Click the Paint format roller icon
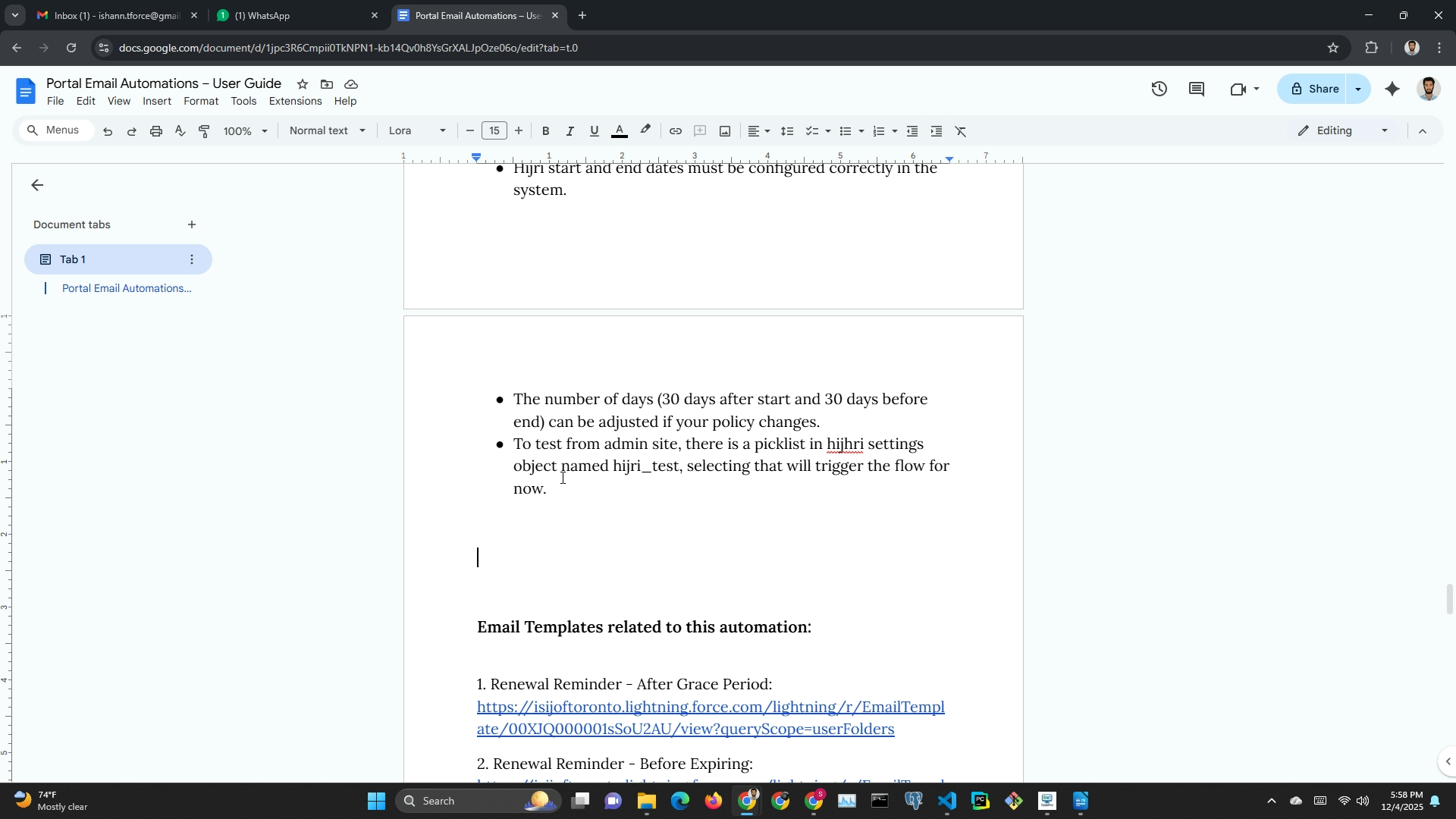Screen dimensions: 1456x819 [x=204, y=131]
